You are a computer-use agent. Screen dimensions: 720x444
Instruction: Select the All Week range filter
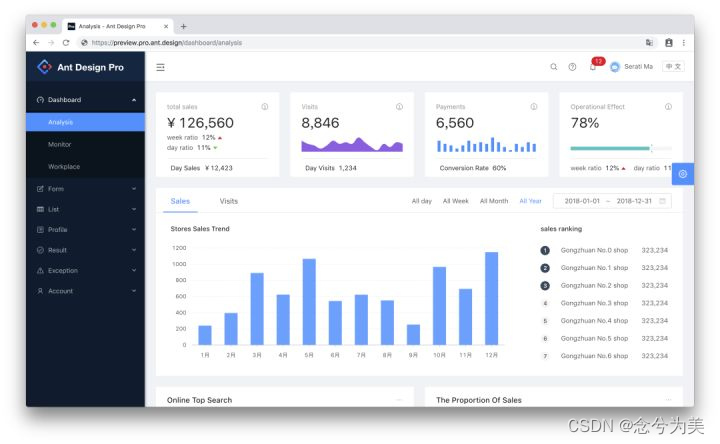(x=456, y=201)
